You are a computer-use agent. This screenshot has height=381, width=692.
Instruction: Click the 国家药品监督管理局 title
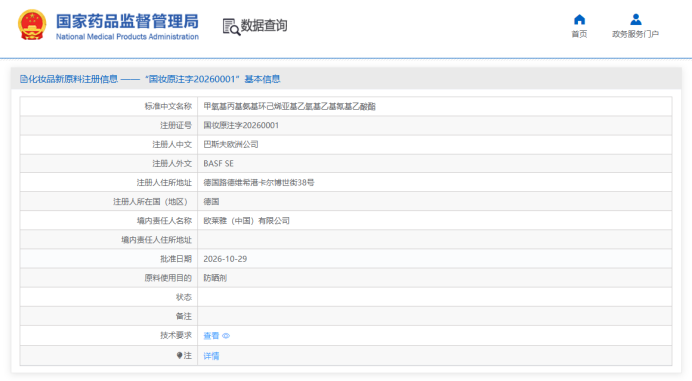pyautogui.click(x=127, y=21)
